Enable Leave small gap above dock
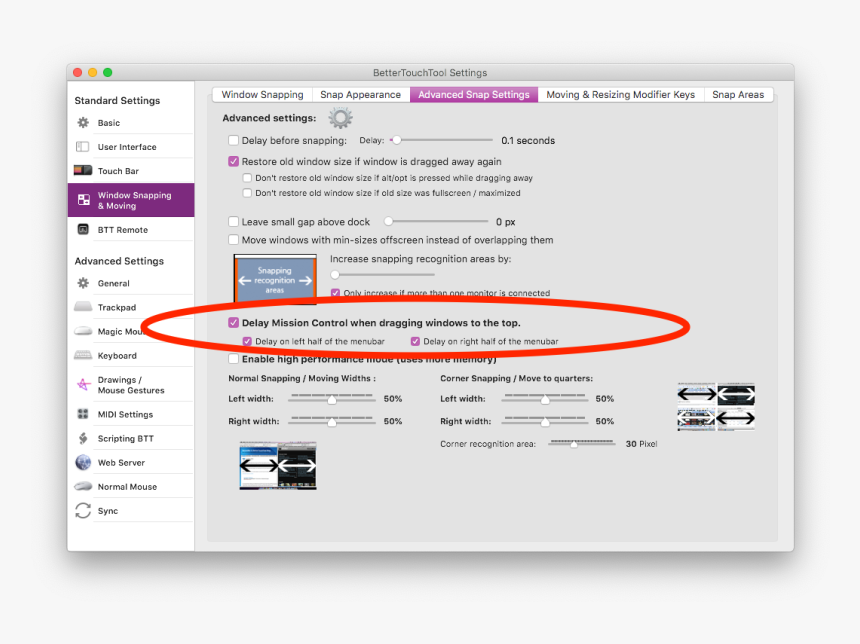 233,222
